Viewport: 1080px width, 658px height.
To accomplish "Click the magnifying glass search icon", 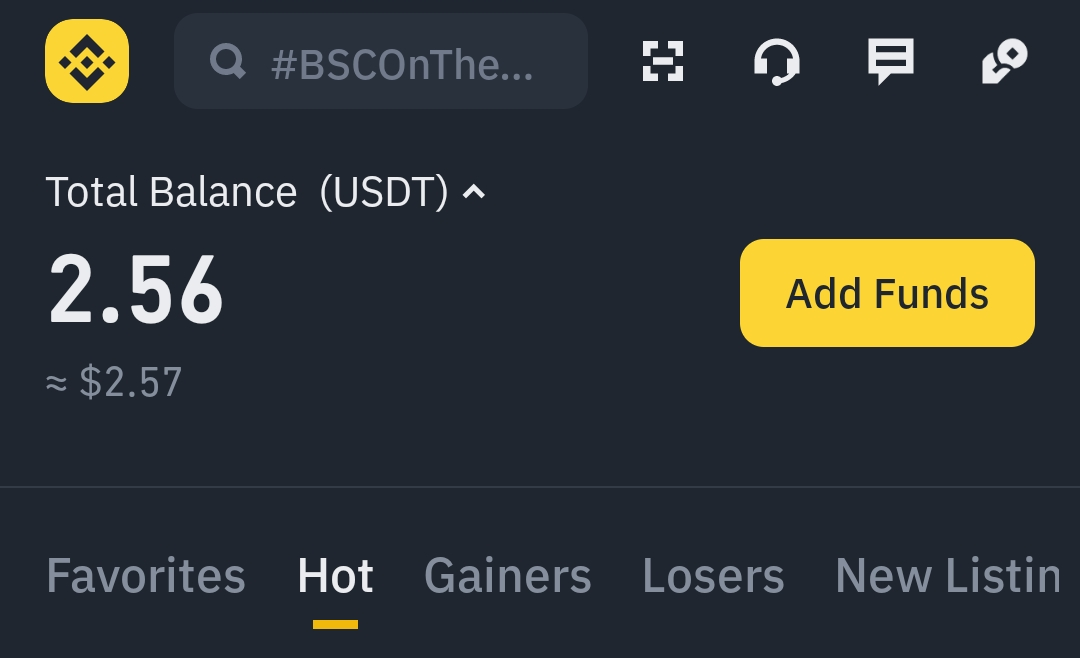I will click(x=227, y=62).
